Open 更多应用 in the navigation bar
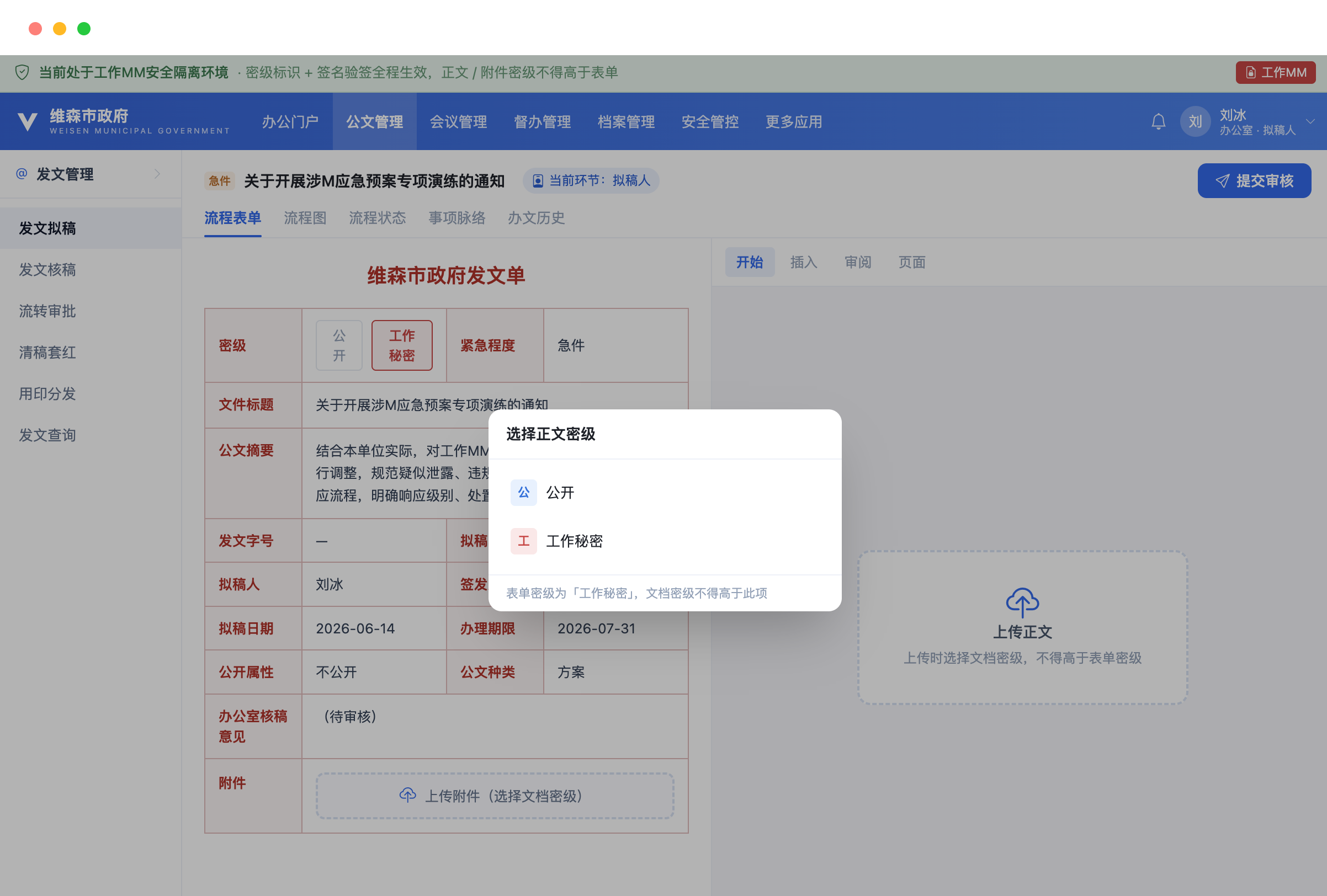 [794, 121]
